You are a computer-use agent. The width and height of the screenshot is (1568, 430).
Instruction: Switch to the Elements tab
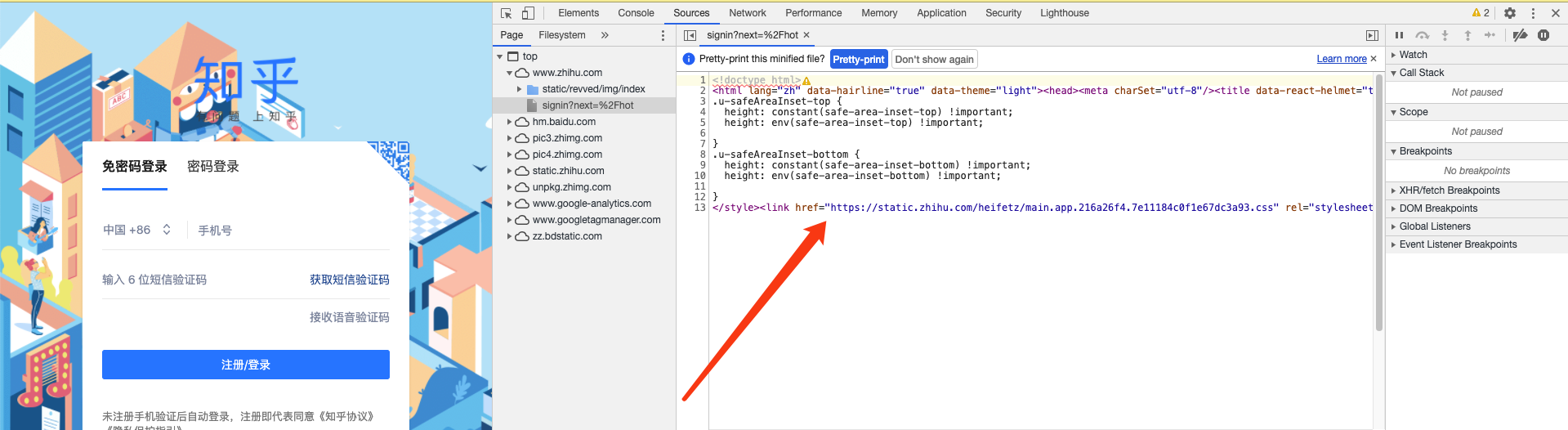[579, 13]
